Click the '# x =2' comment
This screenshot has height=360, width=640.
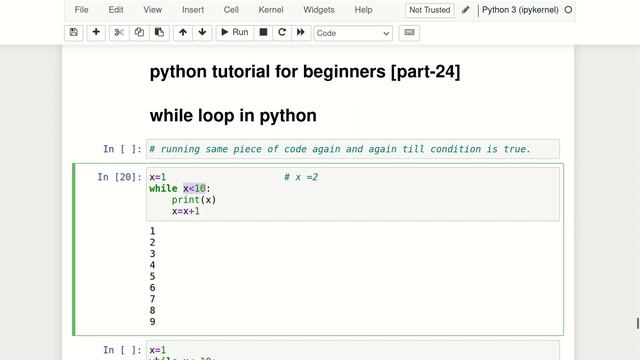[301, 177]
